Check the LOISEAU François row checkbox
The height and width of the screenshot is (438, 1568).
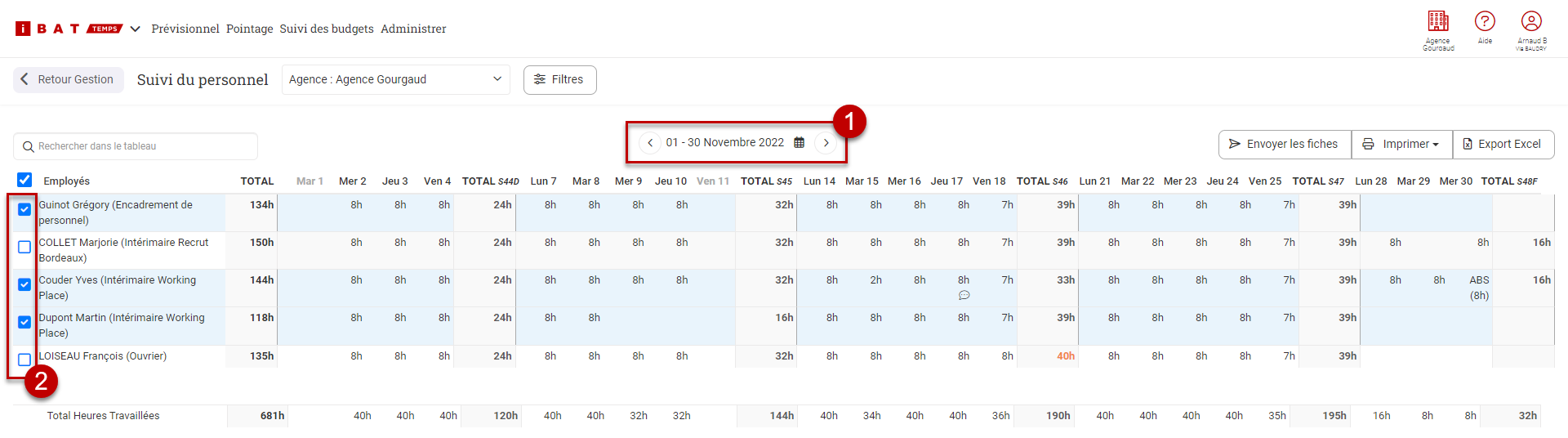coord(24,360)
